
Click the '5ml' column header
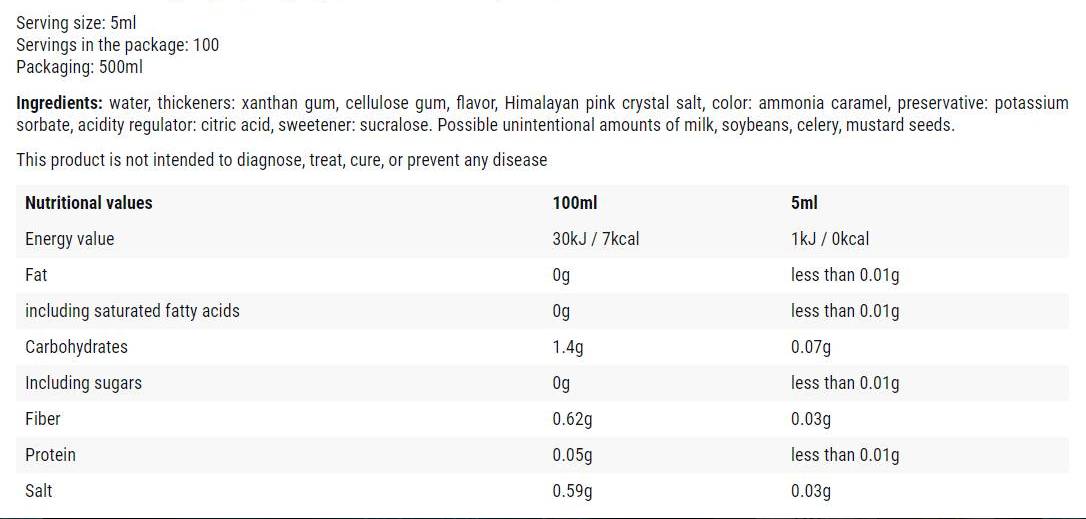(x=804, y=203)
